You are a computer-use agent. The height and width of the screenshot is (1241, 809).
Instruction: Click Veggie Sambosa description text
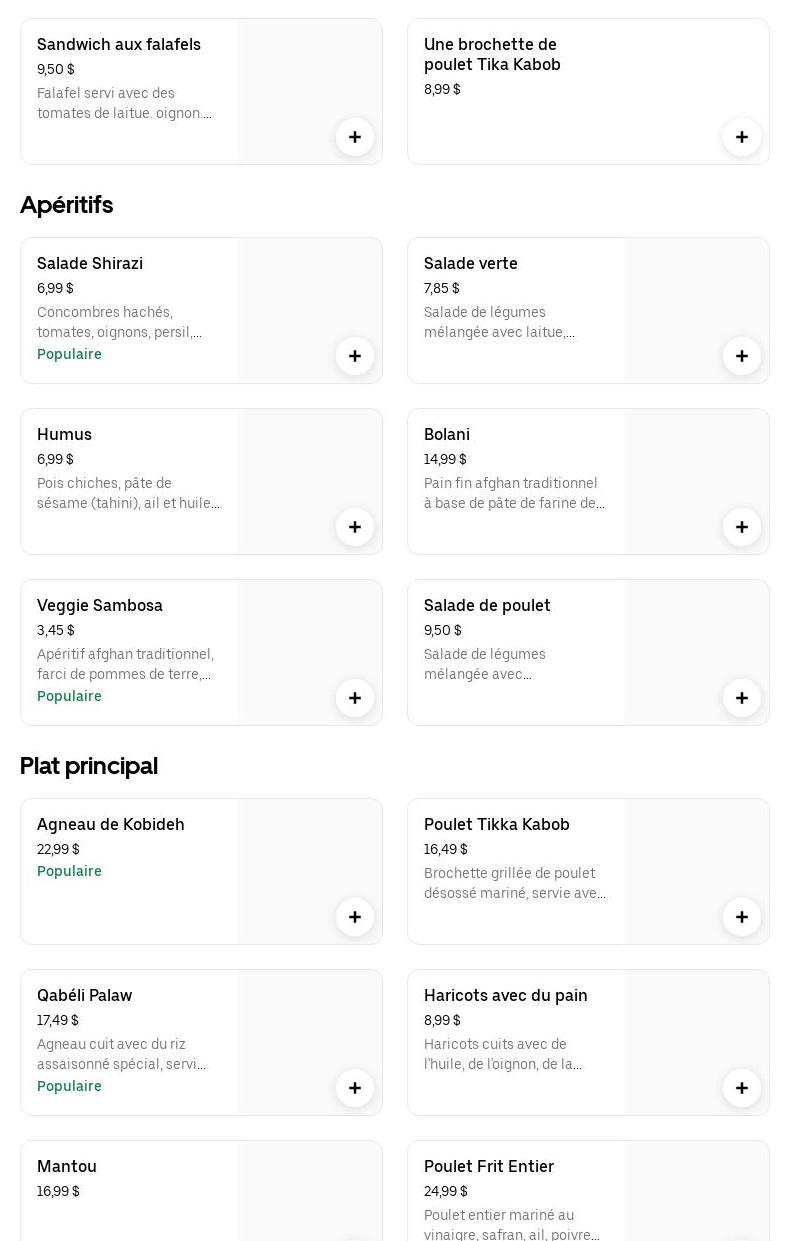(x=125, y=664)
